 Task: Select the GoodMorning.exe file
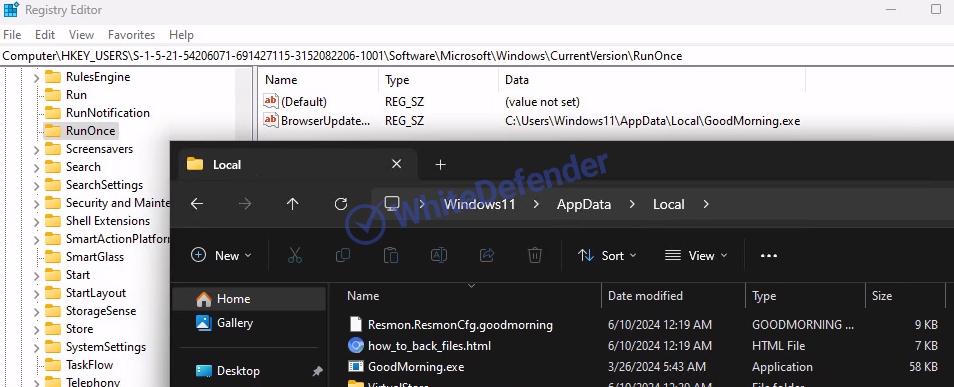(x=416, y=367)
